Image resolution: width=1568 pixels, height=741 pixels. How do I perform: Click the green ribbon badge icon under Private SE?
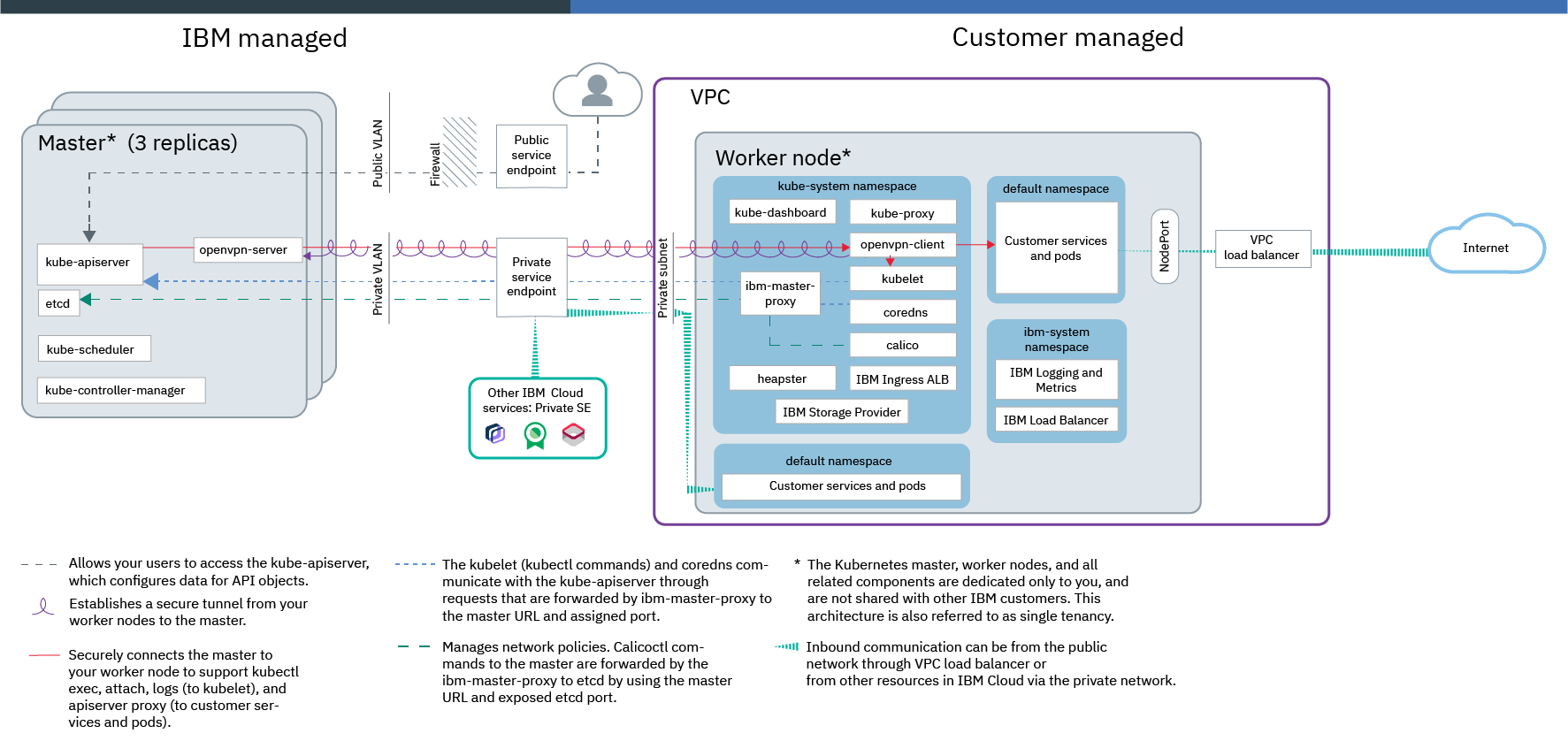[535, 435]
